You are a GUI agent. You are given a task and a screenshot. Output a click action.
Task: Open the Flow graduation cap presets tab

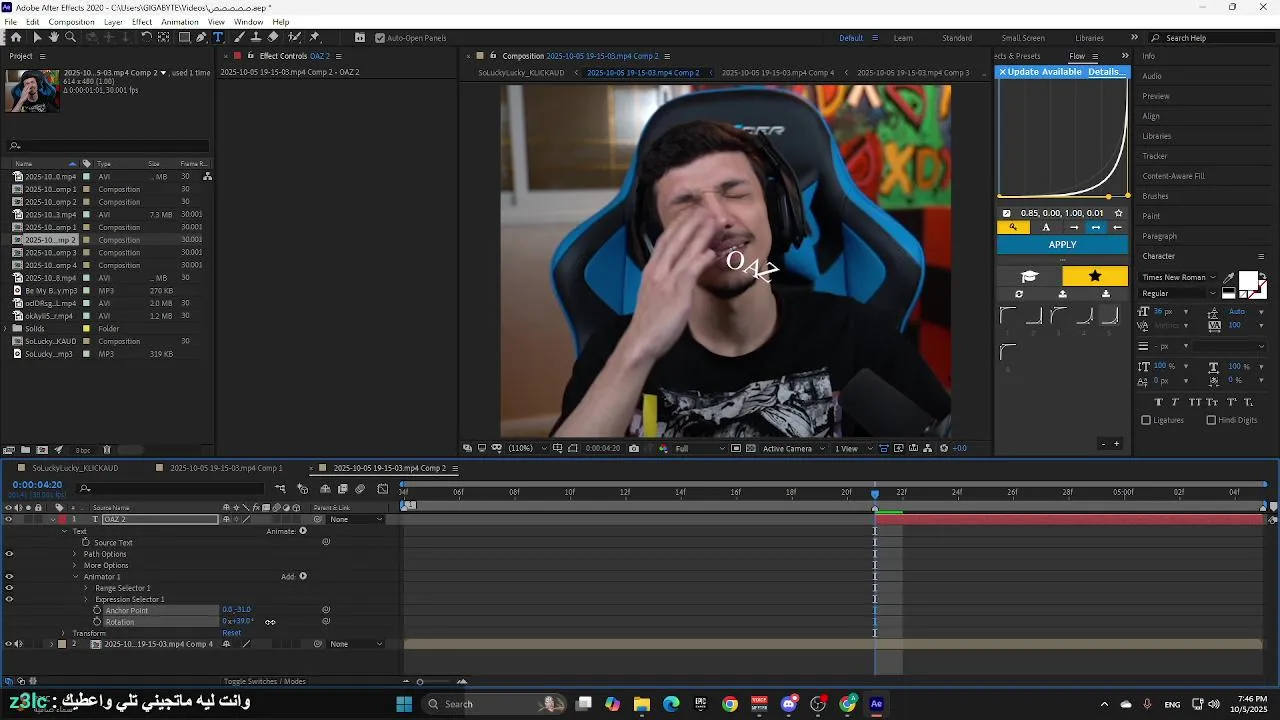tap(1029, 276)
